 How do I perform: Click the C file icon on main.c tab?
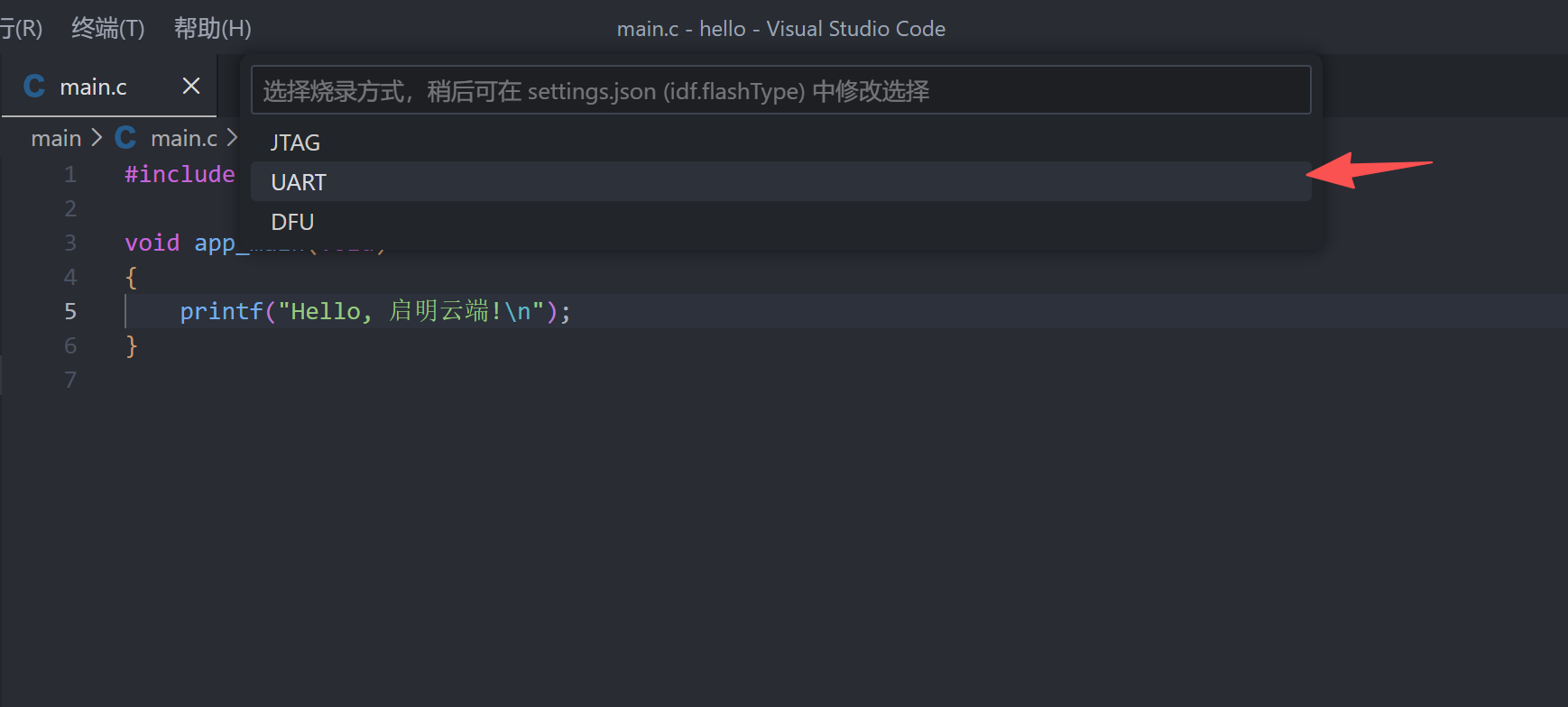(x=34, y=87)
